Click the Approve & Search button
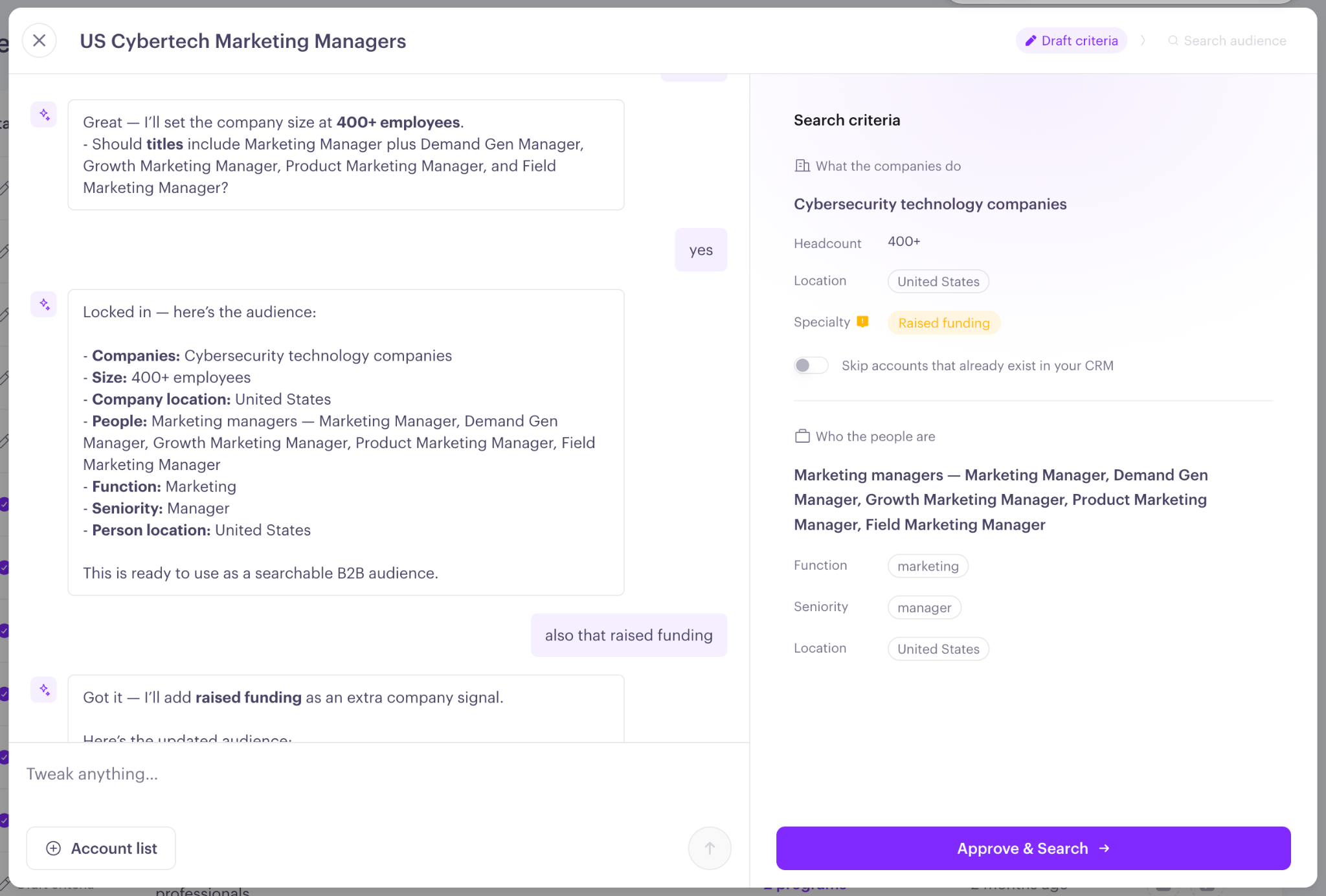The width and height of the screenshot is (1326, 896). coord(1033,848)
